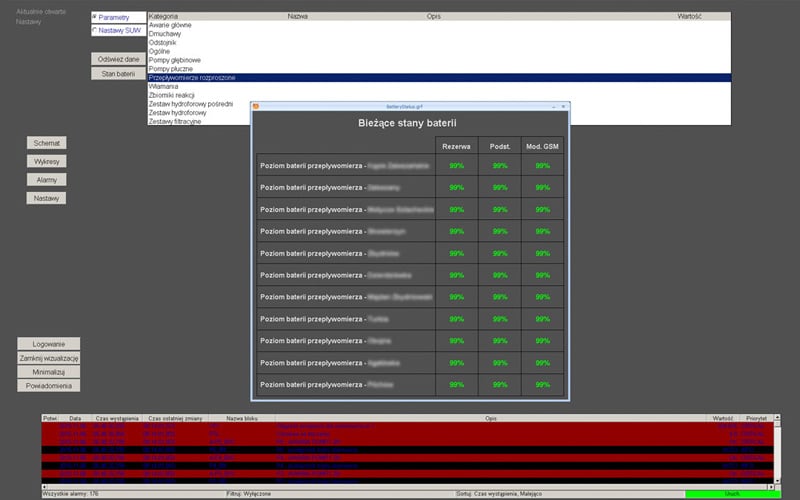Click the Kategoria column header

pos(163,17)
